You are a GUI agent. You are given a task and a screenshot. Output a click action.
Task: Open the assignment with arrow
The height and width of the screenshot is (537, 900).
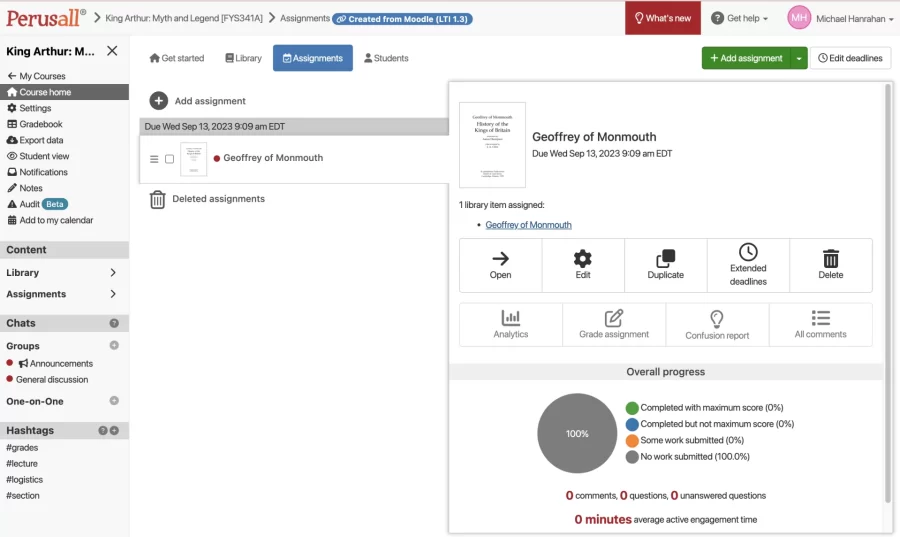(501, 266)
